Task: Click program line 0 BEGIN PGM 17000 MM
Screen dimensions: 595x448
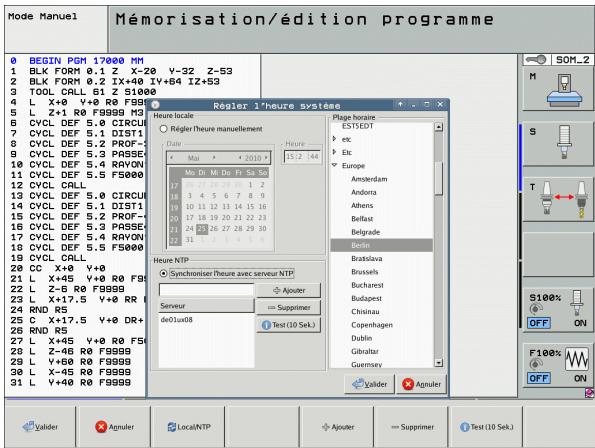Action: tap(77, 61)
